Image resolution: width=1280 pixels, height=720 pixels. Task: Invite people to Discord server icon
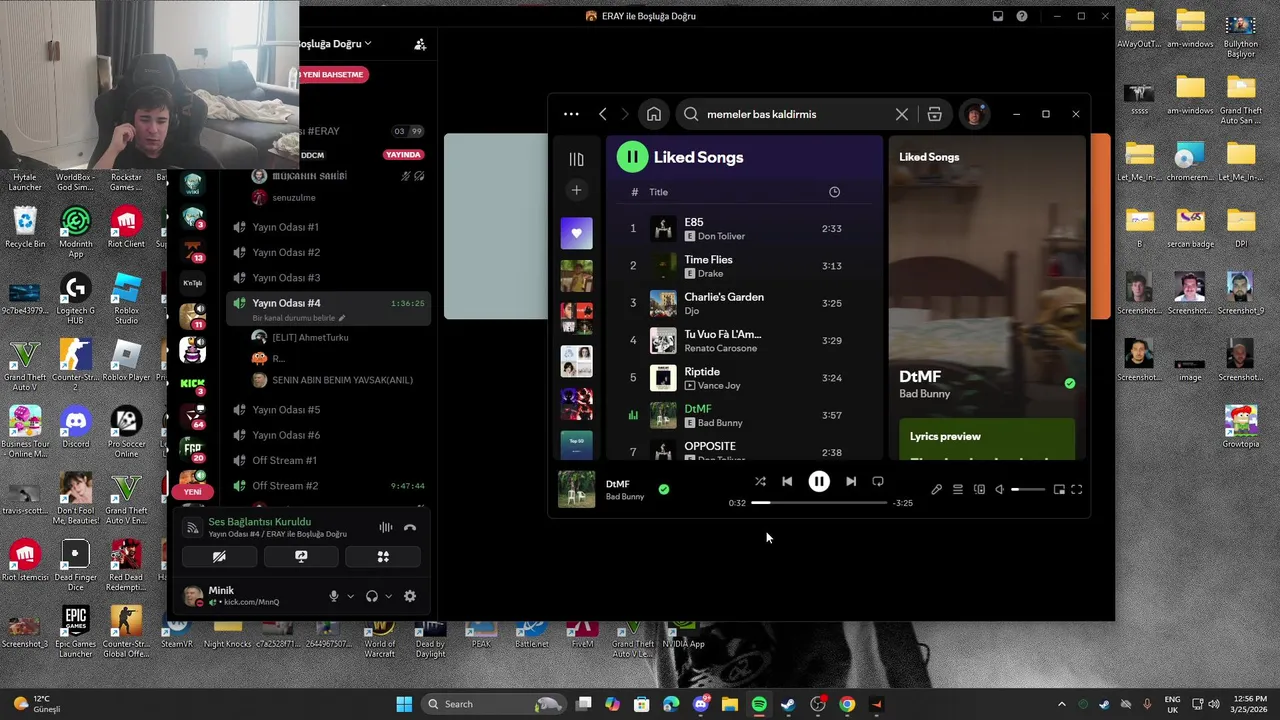tap(420, 44)
